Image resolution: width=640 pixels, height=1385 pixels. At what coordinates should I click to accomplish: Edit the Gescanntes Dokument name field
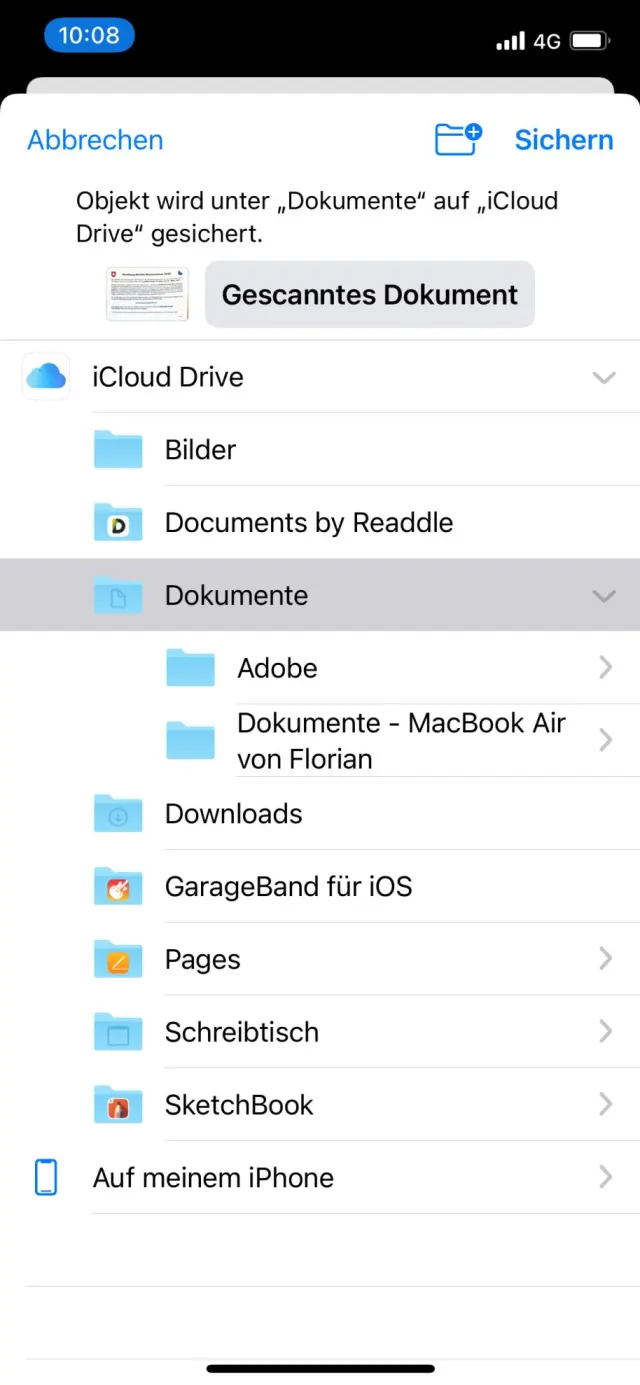coord(370,295)
